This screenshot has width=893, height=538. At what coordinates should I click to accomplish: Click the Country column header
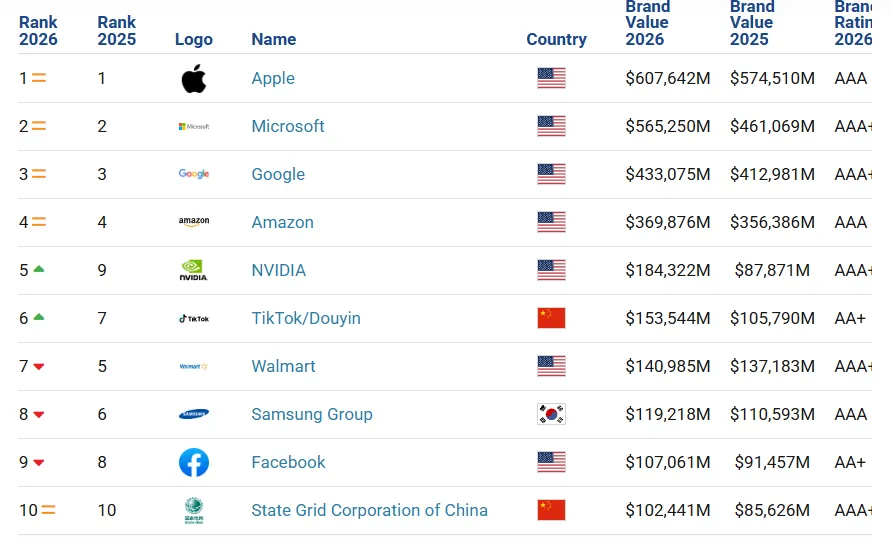[x=556, y=39]
